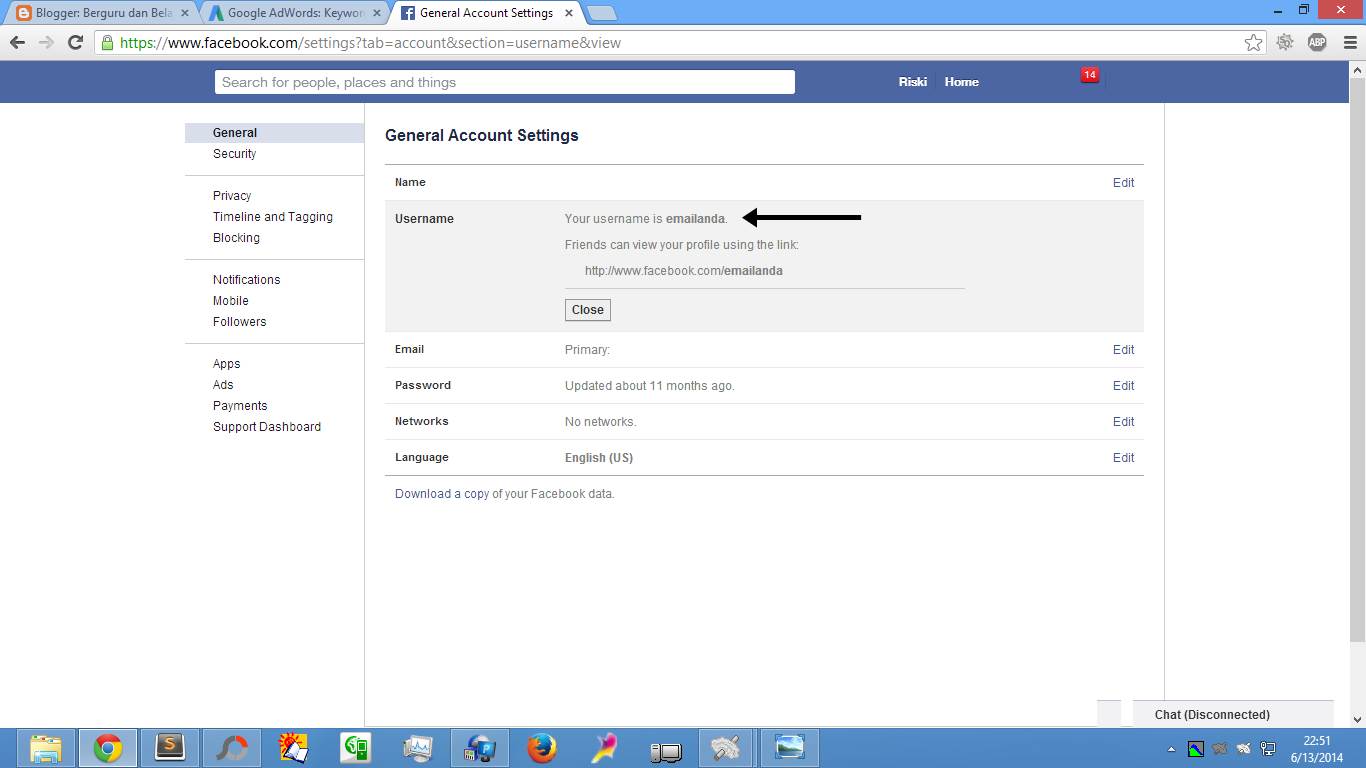
Task: Open Security settings
Action: (x=234, y=154)
